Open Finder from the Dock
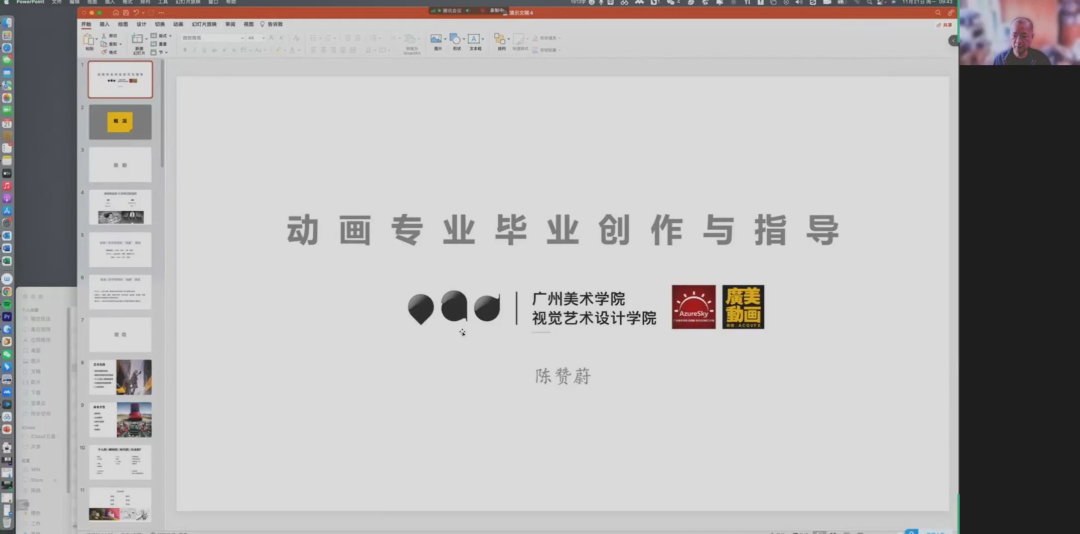This screenshot has width=1080, height=534. click(7, 23)
